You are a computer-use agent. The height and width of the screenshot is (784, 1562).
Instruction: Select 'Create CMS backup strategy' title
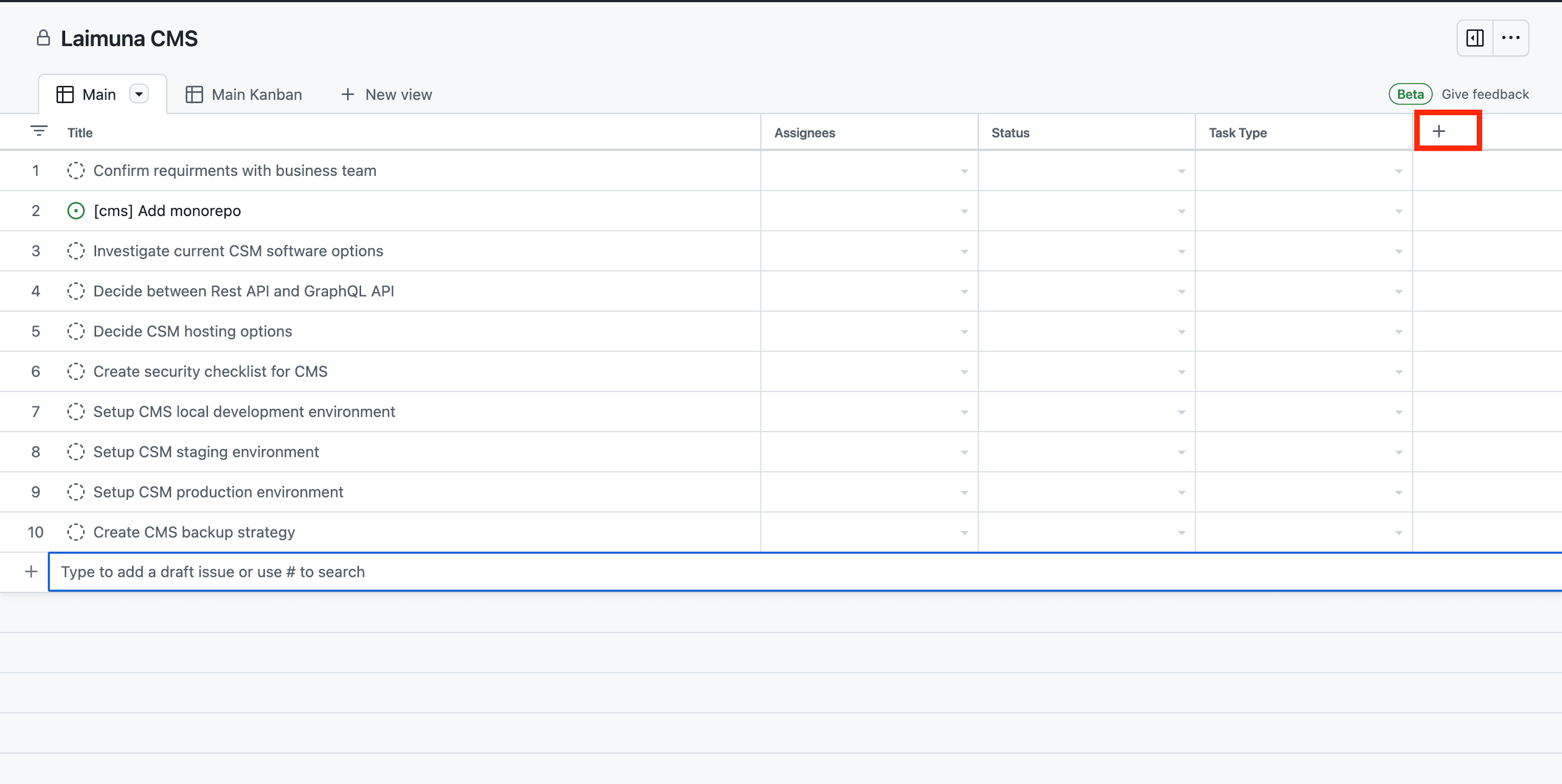click(194, 532)
